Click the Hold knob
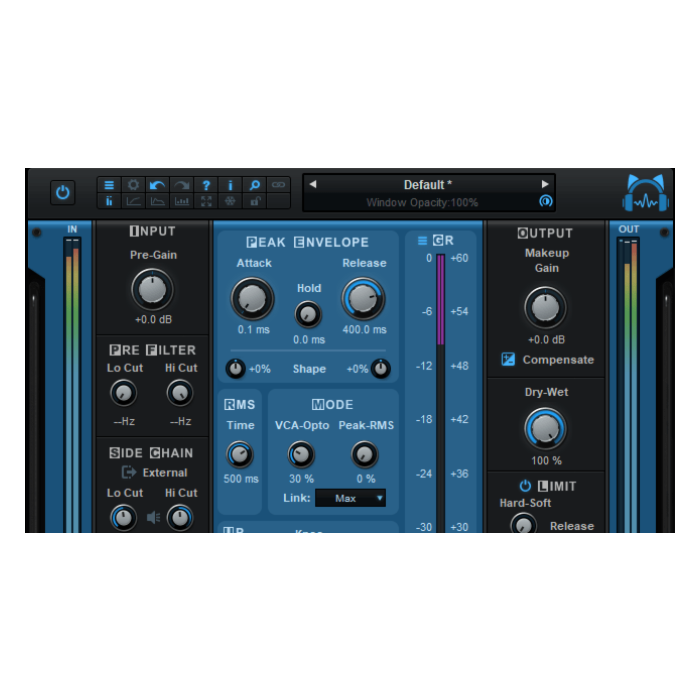Image resolution: width=700 pixels, height=700 pixels. (x=308, y=314)
